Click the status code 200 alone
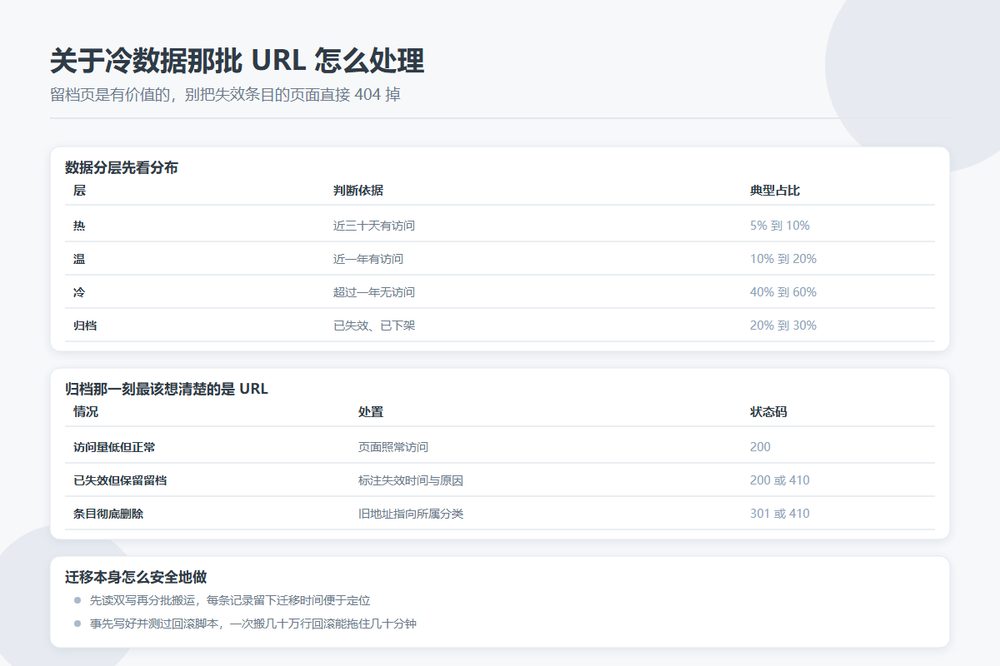The height and width of the screenshot is (666, 1000). coord(760,447)
